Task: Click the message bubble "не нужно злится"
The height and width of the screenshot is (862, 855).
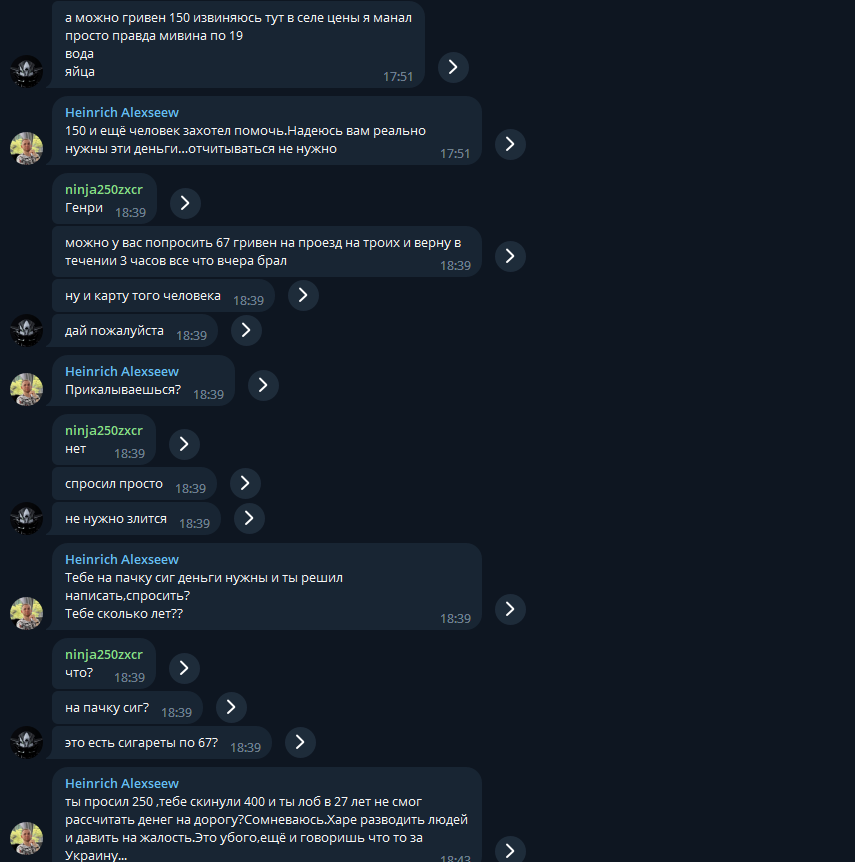Action: [x=135, y=518]
